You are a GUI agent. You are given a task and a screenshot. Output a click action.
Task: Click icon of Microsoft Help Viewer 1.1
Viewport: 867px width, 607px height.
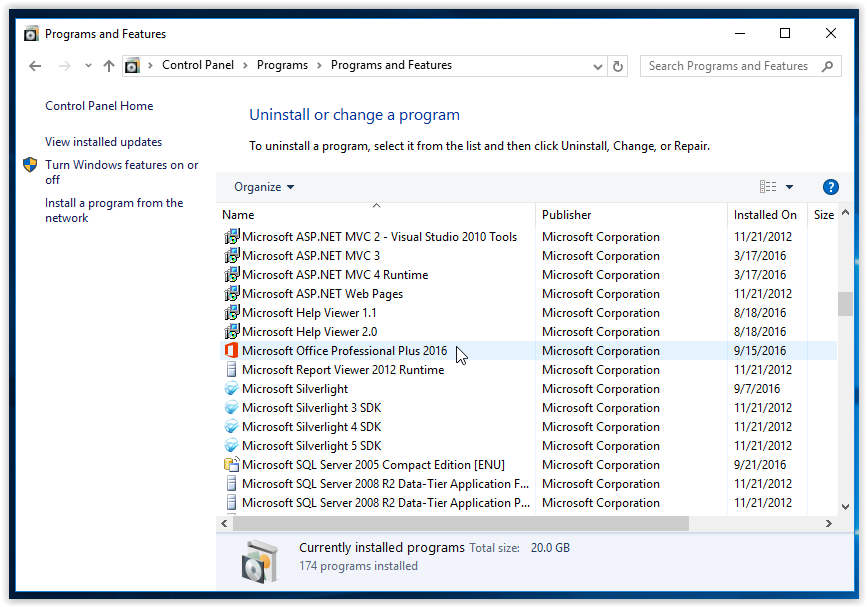(x=232, y=312)
